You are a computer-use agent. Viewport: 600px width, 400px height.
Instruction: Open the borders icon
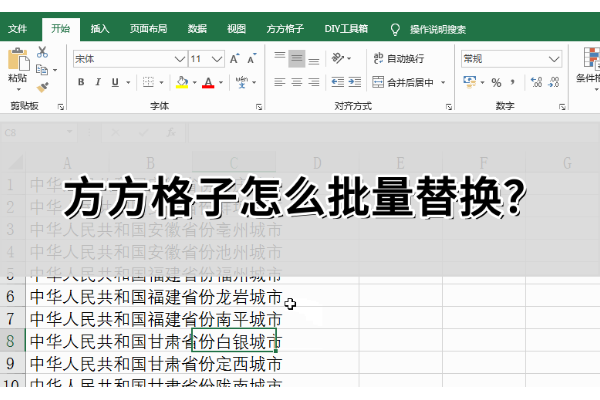tap(148, 82)
